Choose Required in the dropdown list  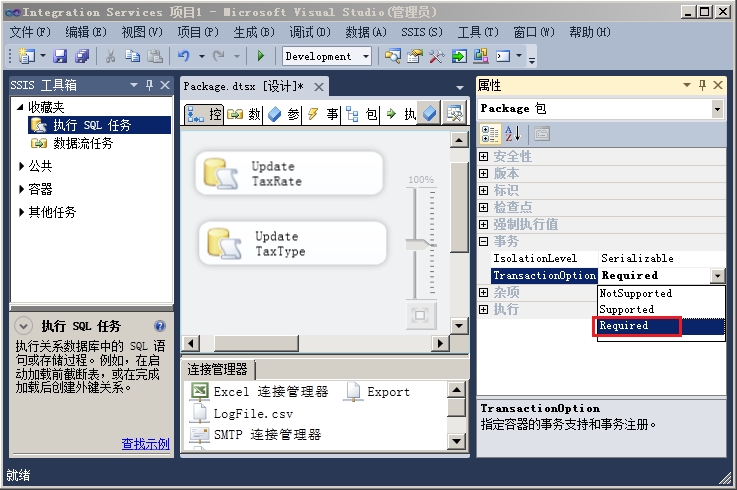661,325
